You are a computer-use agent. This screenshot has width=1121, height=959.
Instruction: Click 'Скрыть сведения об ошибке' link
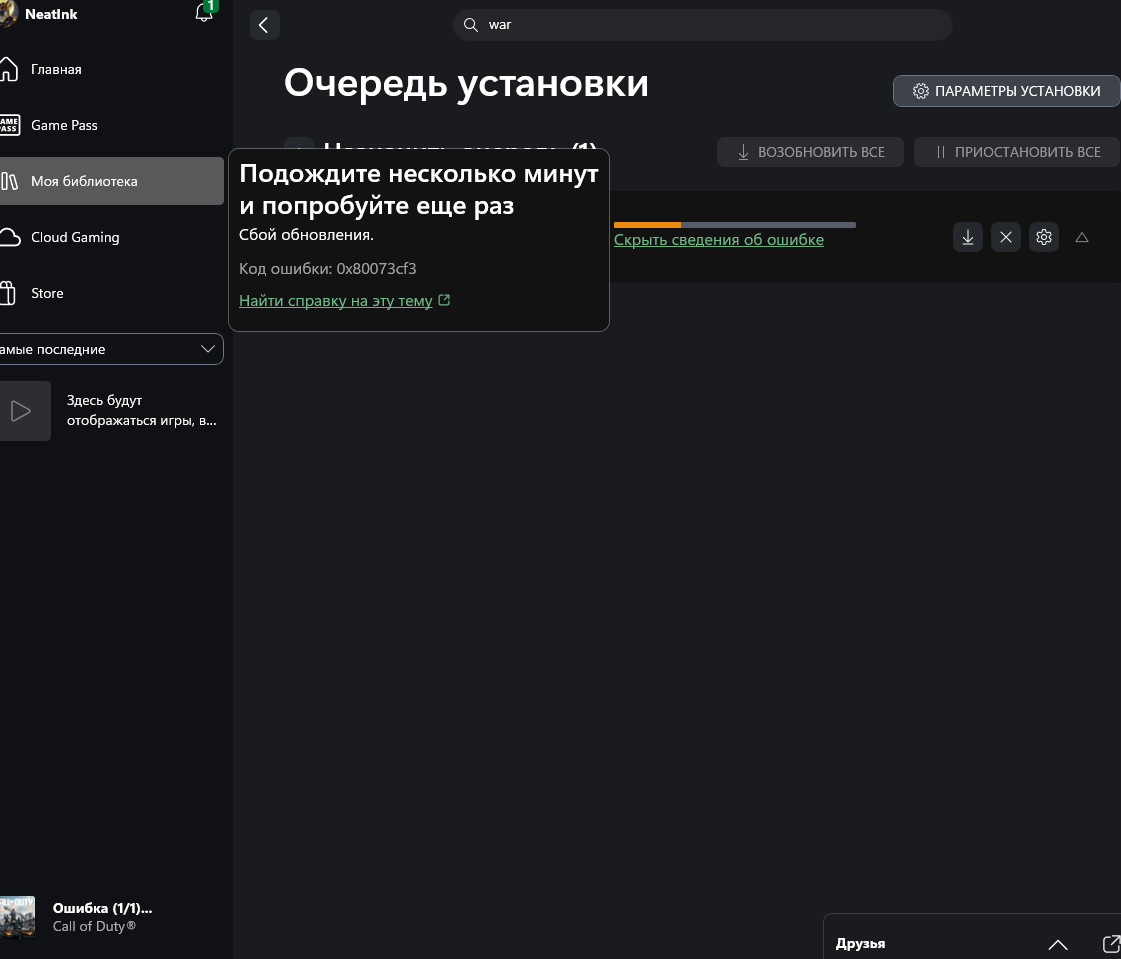click(718, 240)
